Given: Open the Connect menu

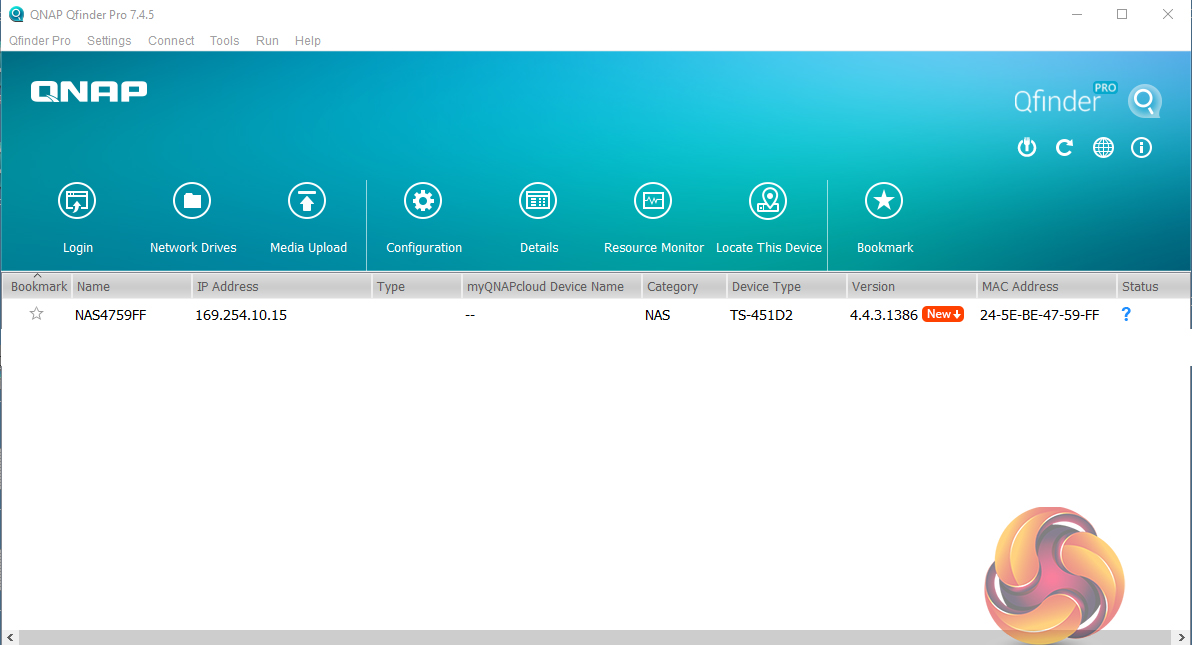Looking at the screenshot, I should point(171,41).
